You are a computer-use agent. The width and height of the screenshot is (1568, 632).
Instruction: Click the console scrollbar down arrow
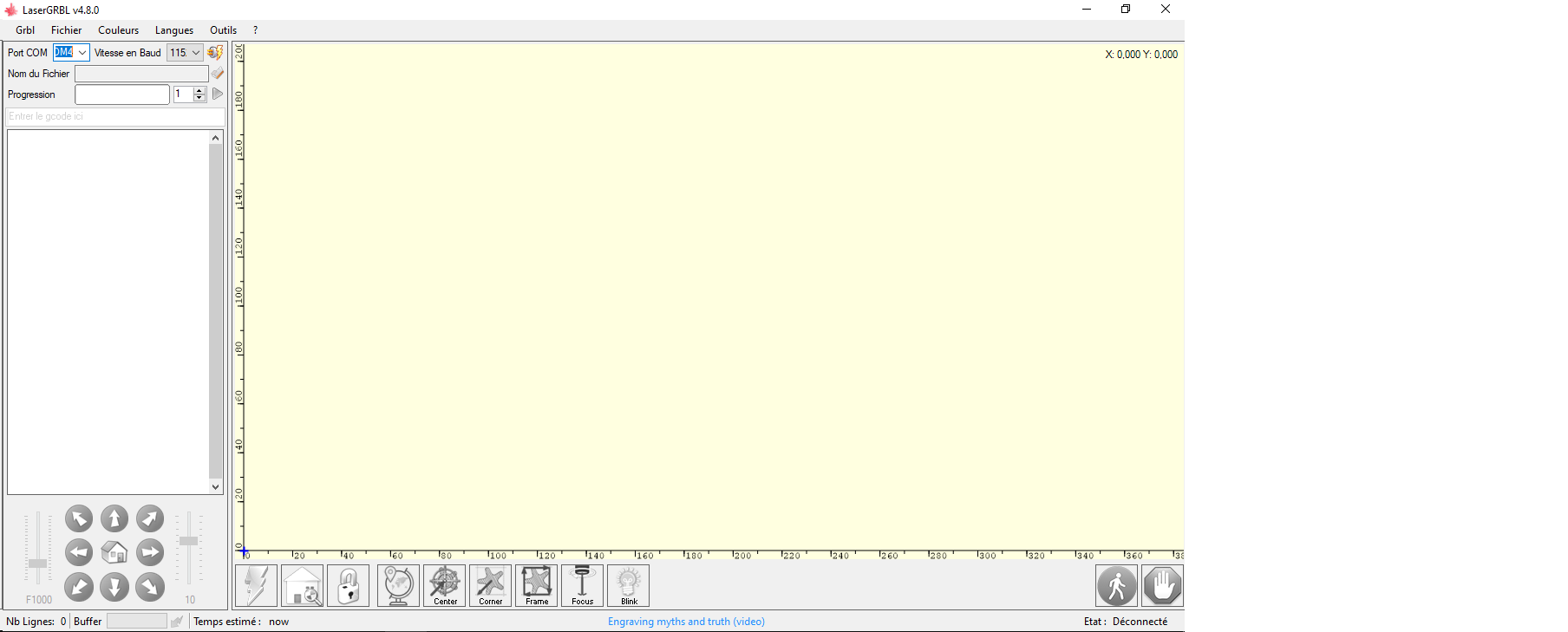[216, 487]
